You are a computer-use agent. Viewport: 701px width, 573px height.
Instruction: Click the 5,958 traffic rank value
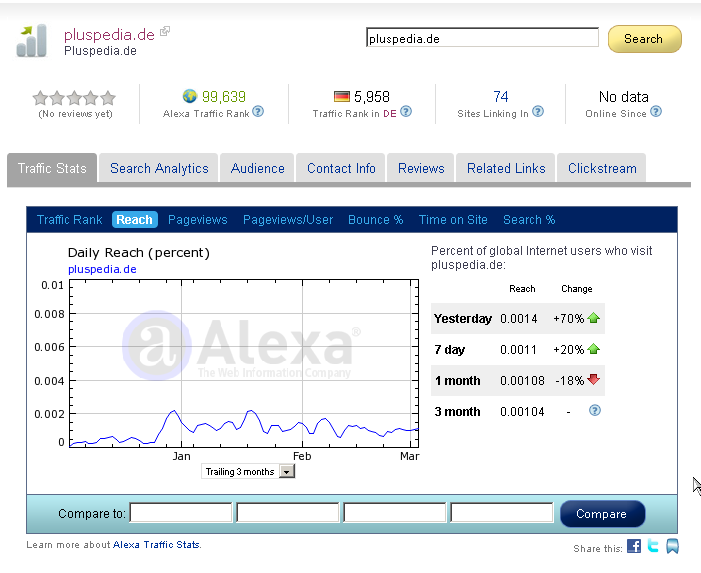tap(372, 97)
